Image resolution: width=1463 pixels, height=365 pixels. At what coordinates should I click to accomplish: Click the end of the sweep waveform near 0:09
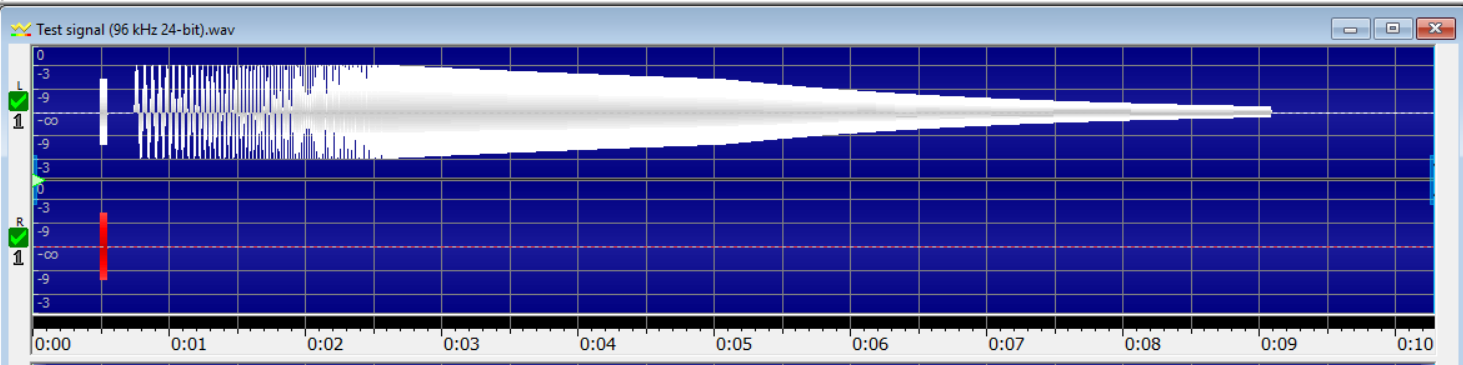[1268, 111]
